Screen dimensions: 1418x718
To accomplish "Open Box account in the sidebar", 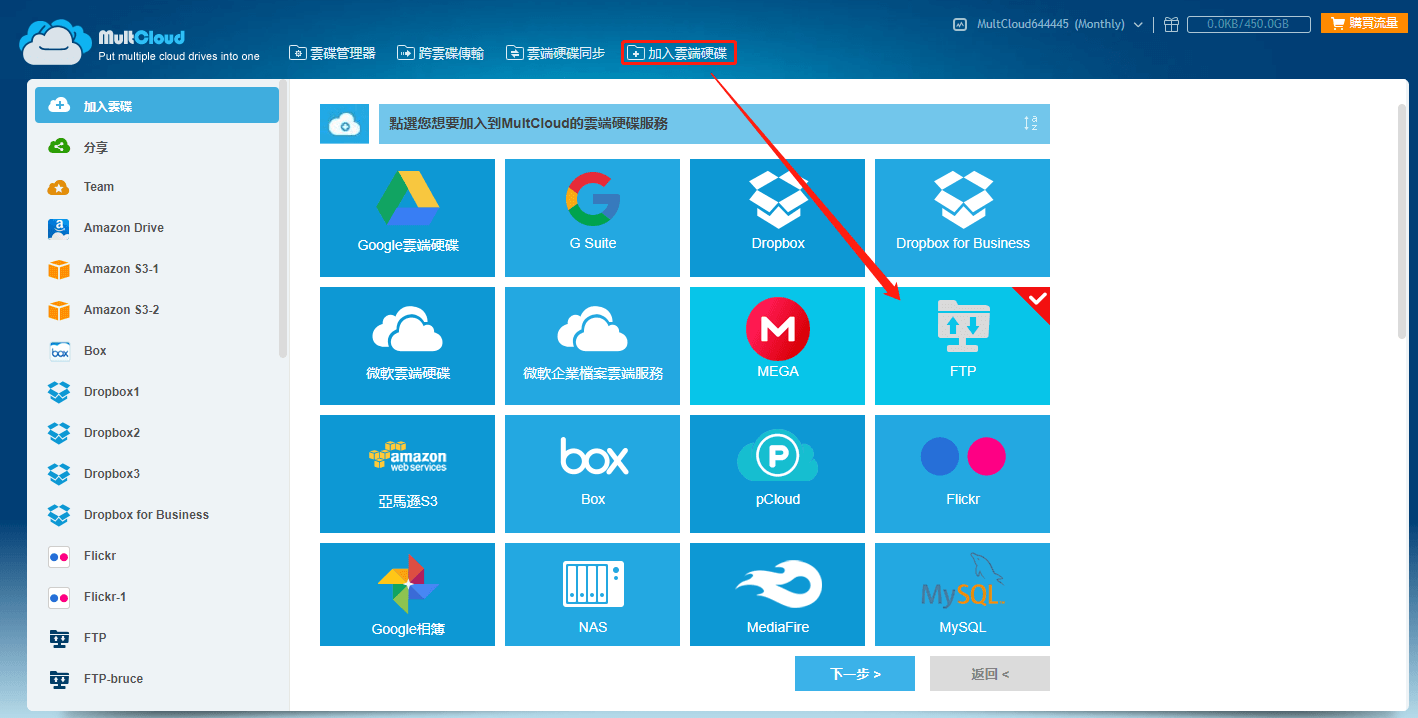I will tap(157, 351).
